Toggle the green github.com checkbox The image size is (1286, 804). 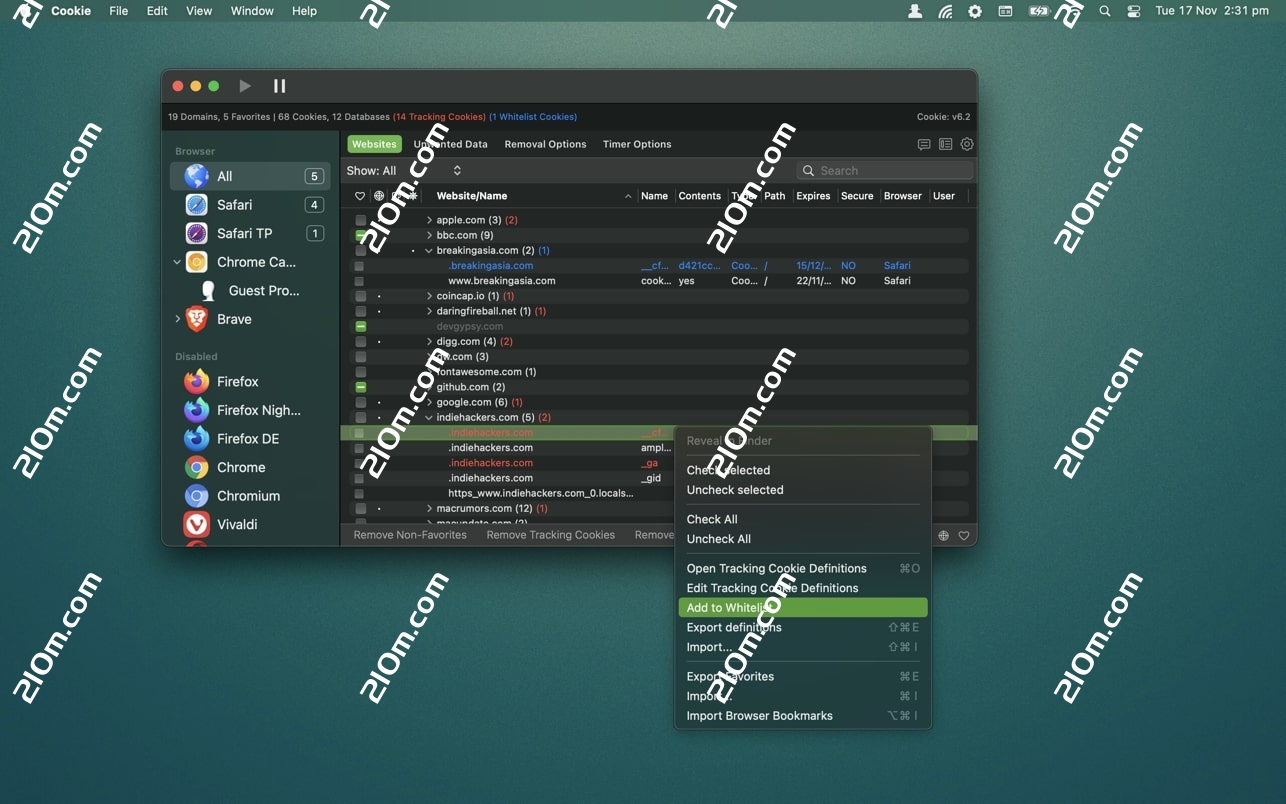(361, 387)
